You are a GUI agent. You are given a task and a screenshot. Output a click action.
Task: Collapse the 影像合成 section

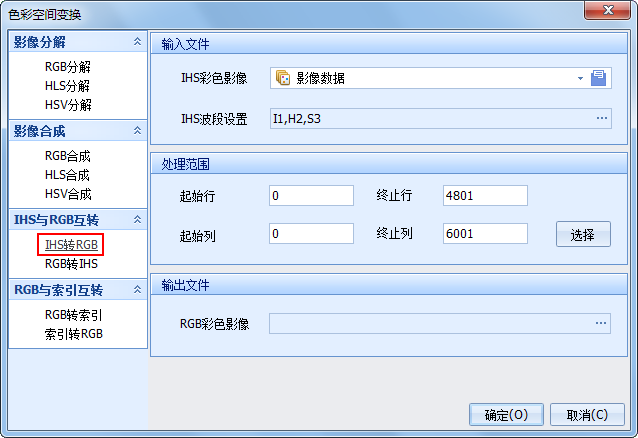point(136,131)
